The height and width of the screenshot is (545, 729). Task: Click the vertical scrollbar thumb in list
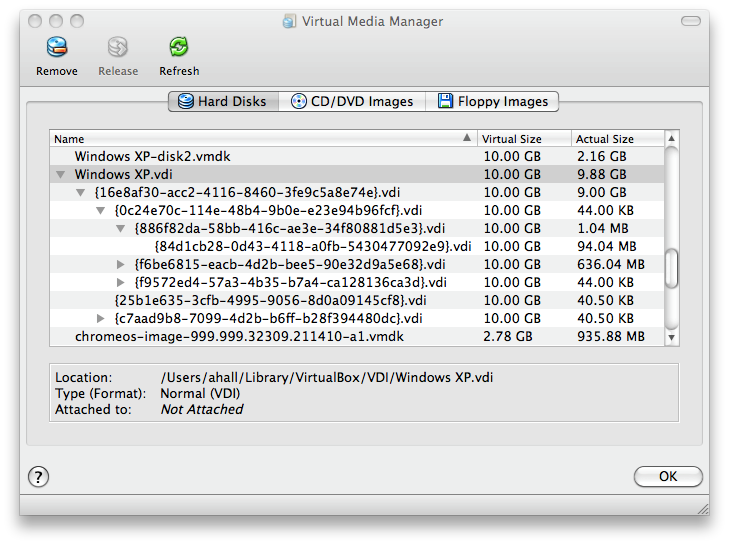pyautogui.click(x=672, y=268)
